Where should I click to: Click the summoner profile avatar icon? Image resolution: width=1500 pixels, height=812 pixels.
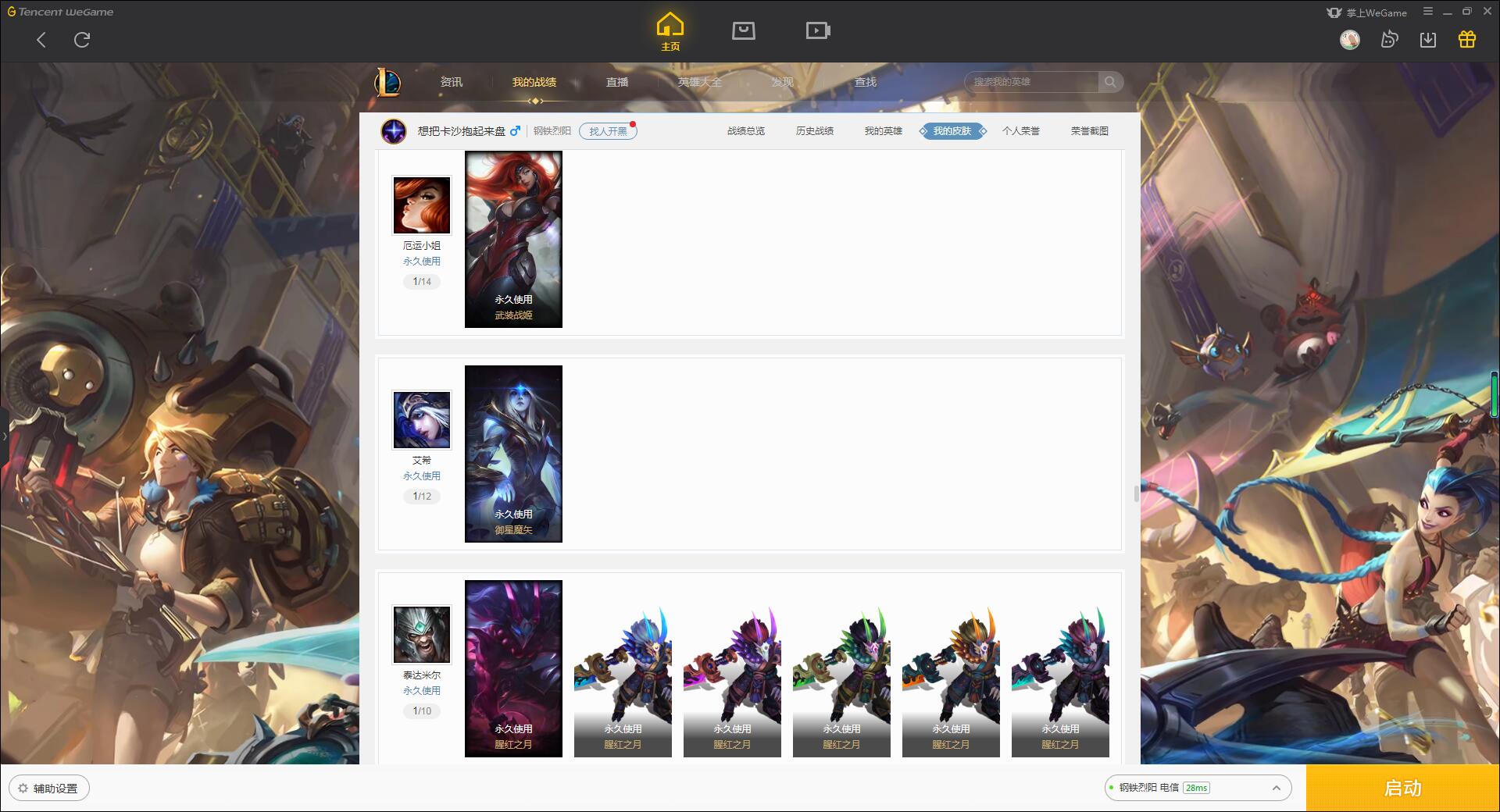pos(394,131)
